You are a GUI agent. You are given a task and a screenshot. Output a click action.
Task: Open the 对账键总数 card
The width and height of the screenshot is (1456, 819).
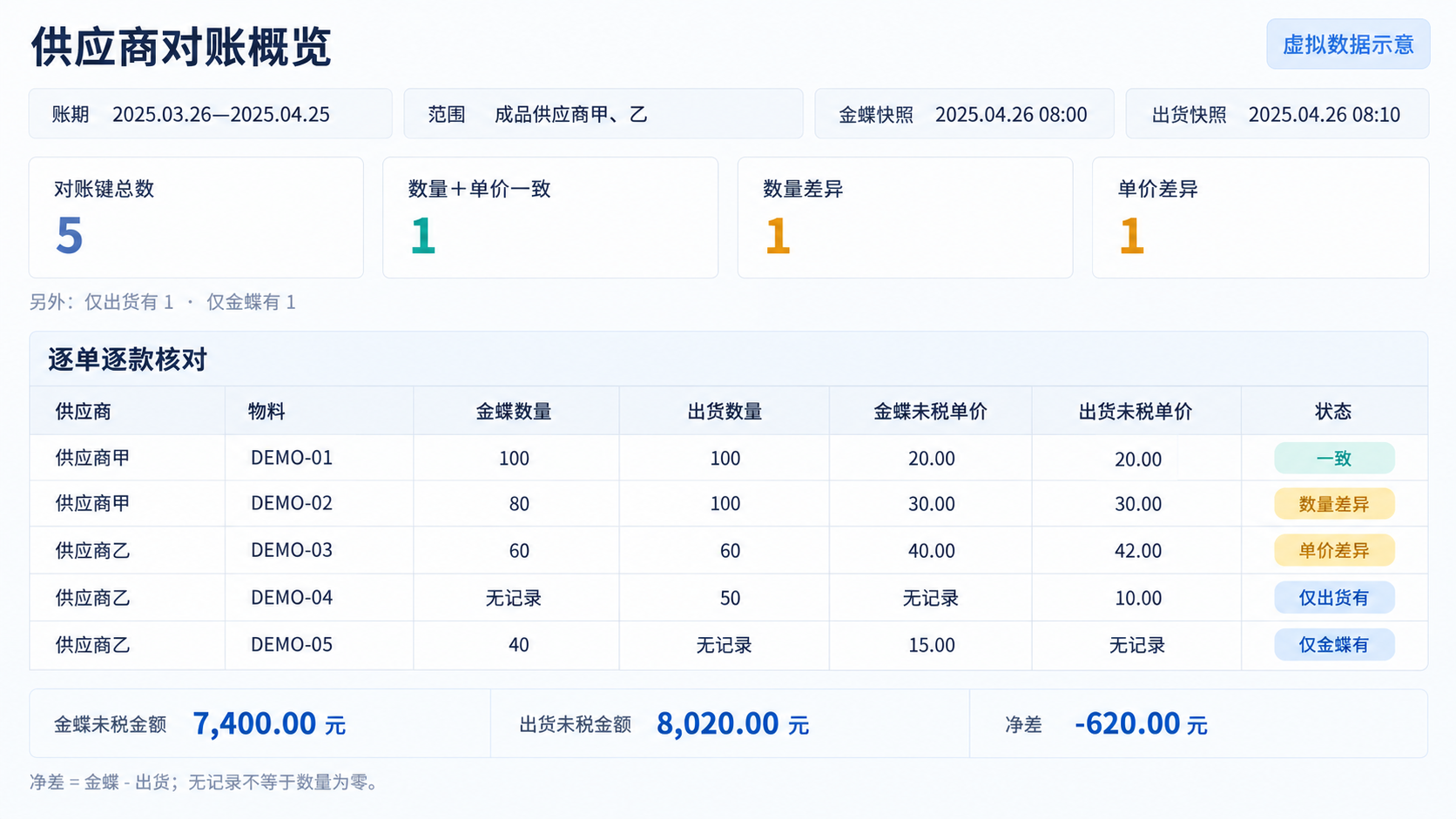(196, 218)
